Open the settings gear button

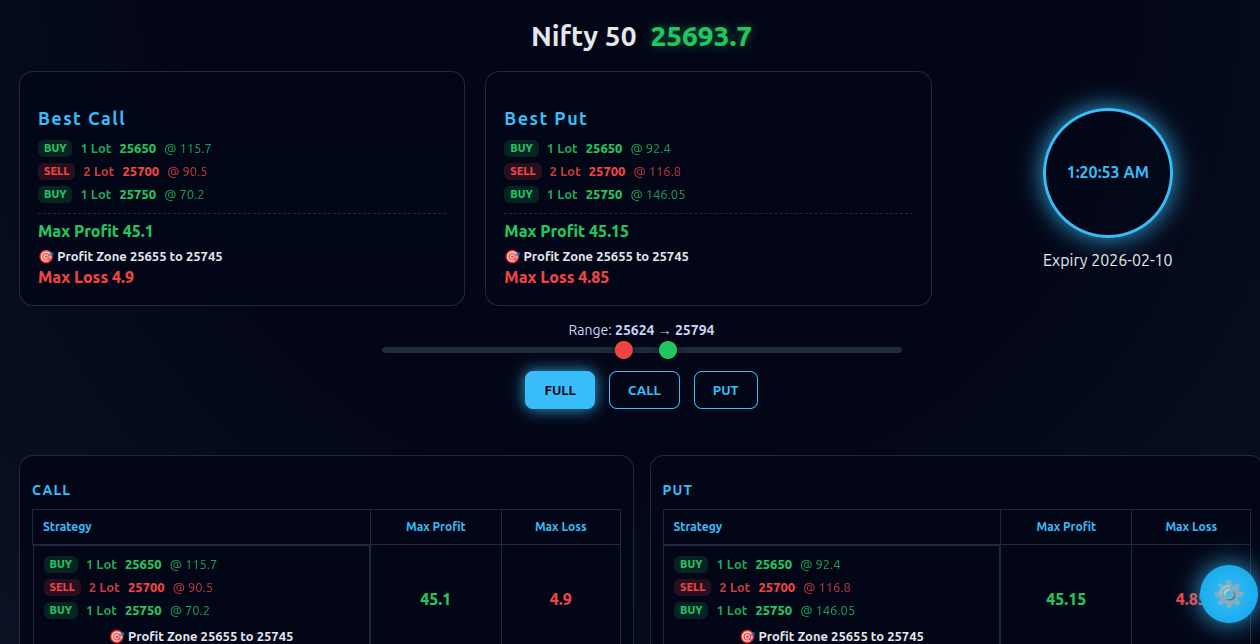click(1228, 594)
